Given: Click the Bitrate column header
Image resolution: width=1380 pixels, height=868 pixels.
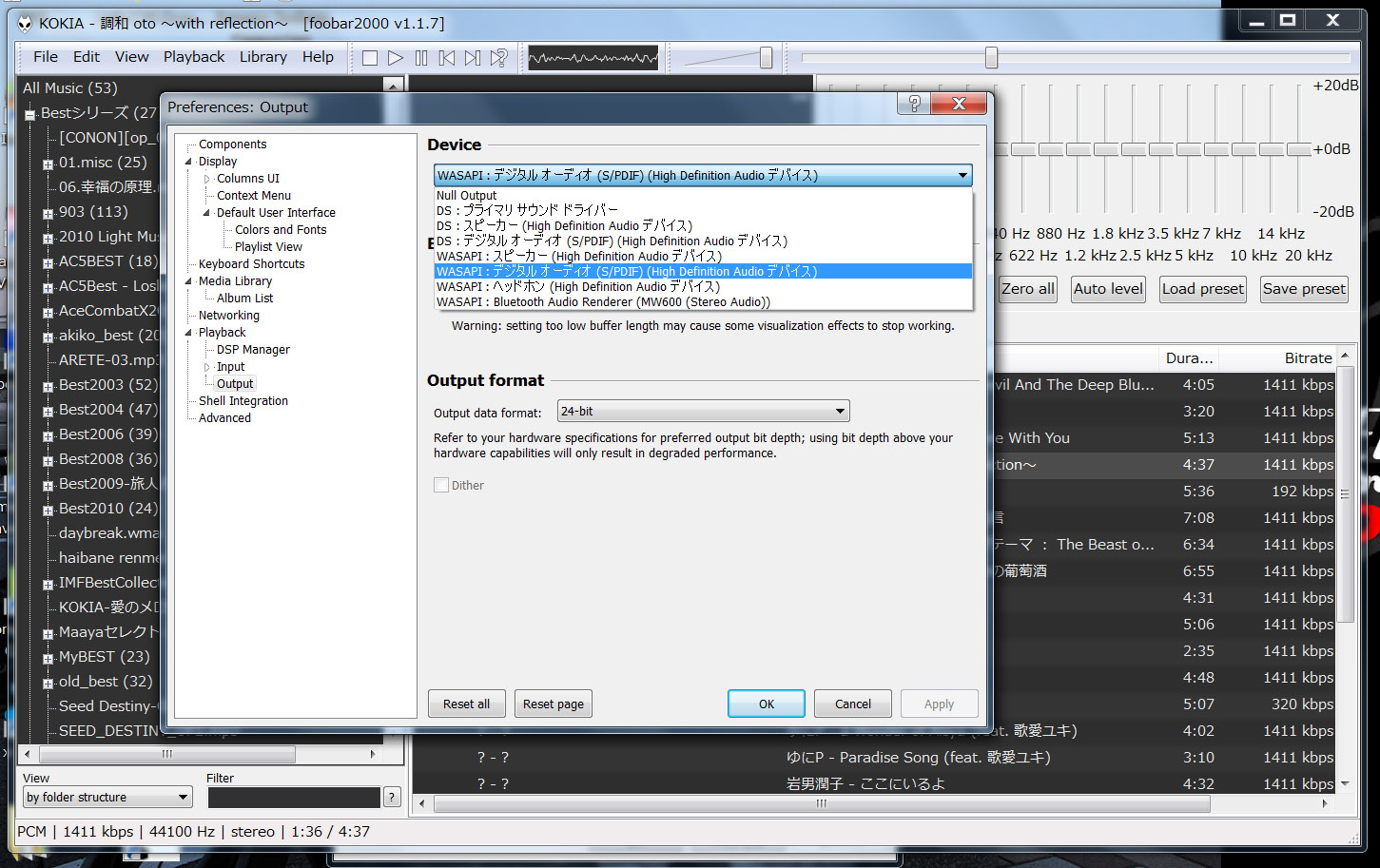Looking at the screenshot, I should click(x=1277, y=358).
